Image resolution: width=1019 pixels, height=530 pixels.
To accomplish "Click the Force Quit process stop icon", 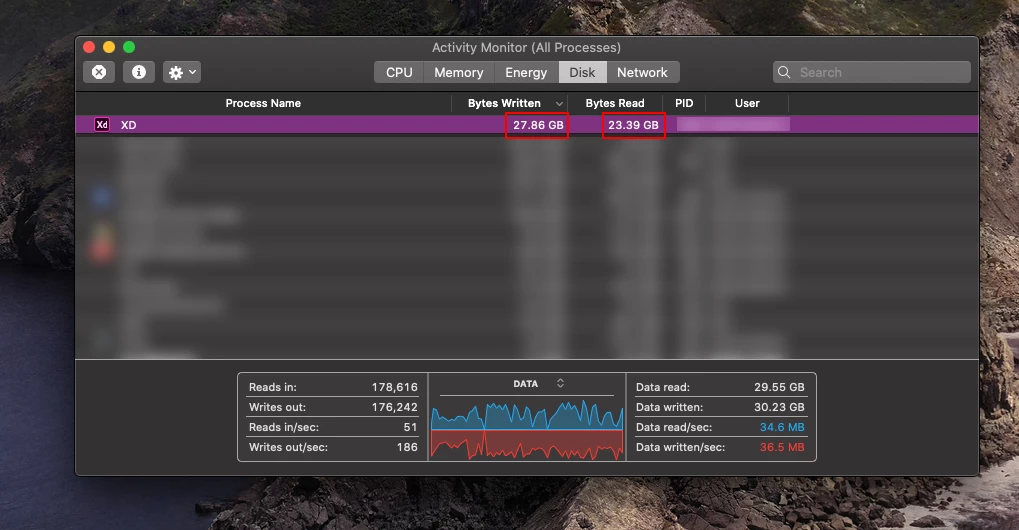I will [99, 72].
